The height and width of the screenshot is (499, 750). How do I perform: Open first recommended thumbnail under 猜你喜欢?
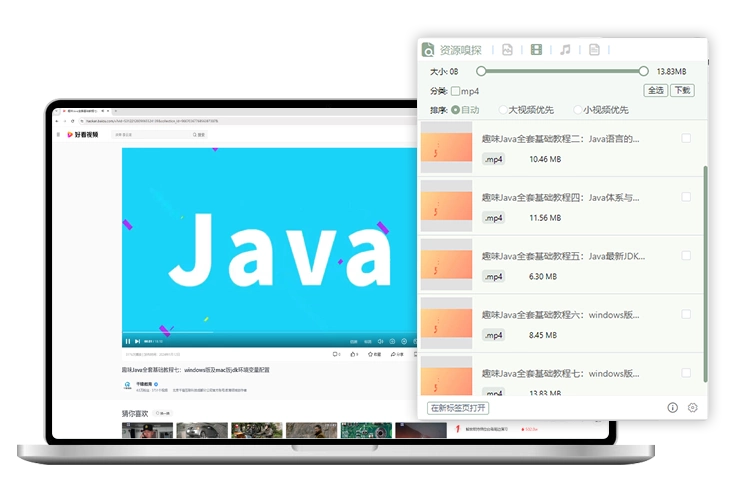pyautogui.click(x=147, y=430)
